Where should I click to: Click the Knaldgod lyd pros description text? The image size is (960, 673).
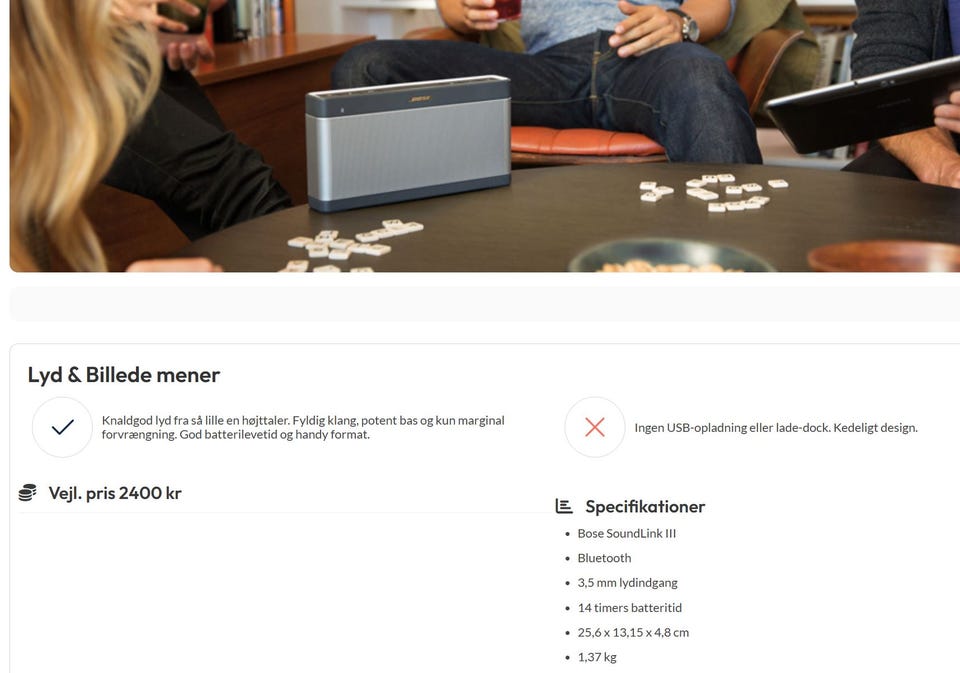click(303, 427)
